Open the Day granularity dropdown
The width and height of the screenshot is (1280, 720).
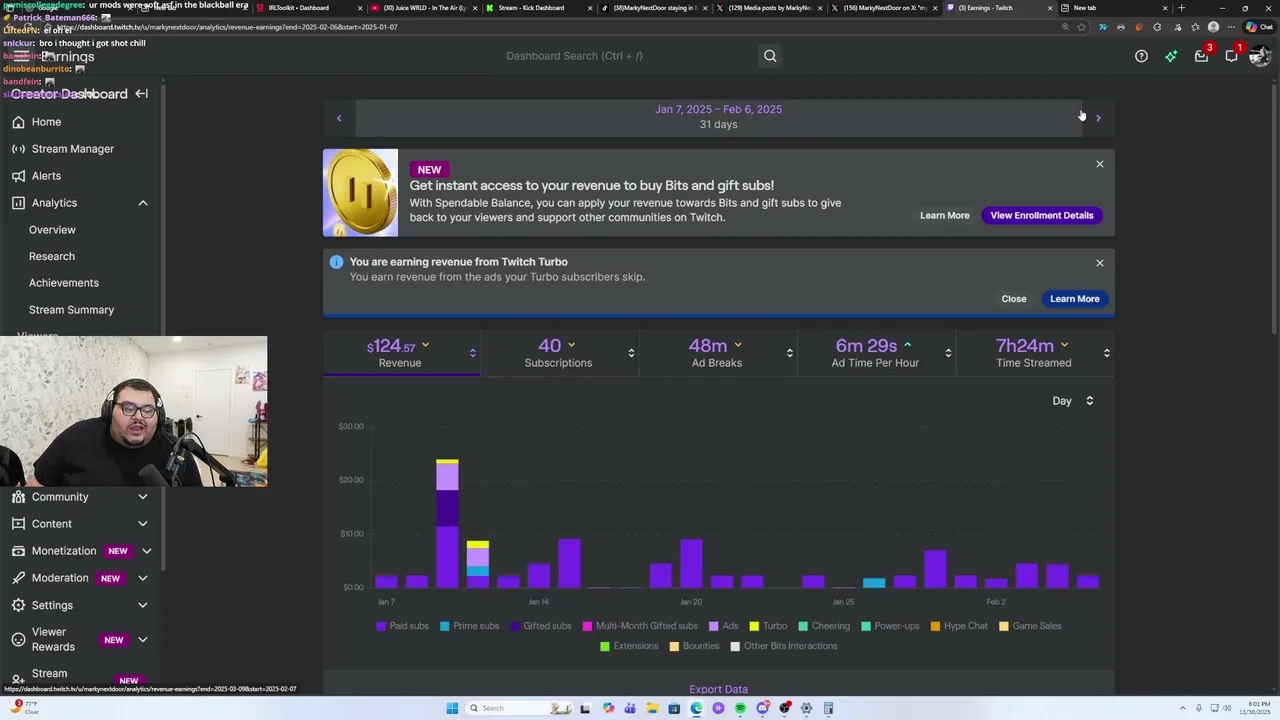[1073, 401]
